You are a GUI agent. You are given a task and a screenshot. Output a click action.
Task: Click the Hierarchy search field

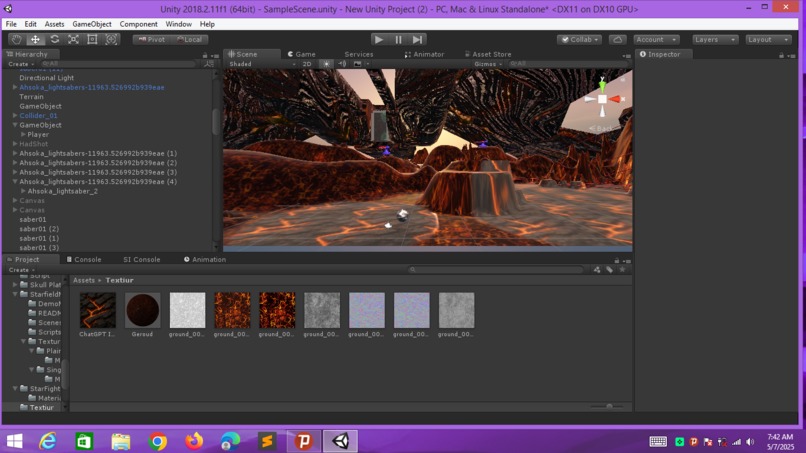[118, 64]
